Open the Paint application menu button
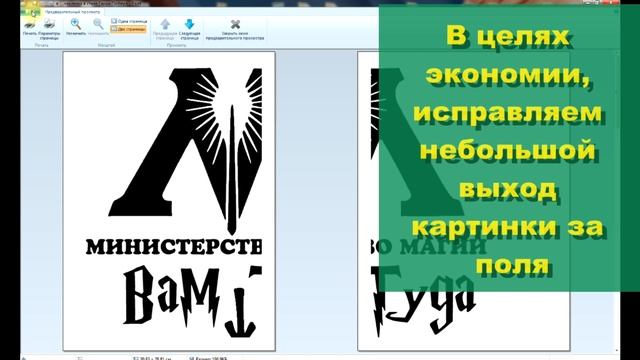 point(30,12)
